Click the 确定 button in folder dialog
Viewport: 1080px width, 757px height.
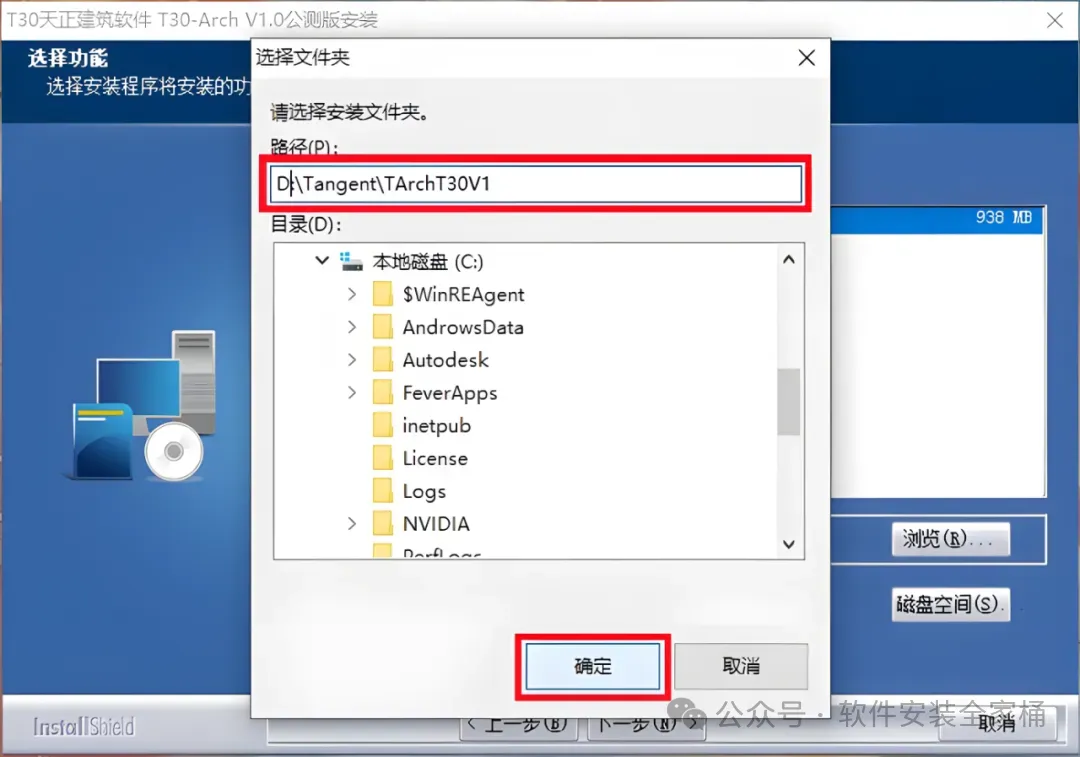(592, 666)
